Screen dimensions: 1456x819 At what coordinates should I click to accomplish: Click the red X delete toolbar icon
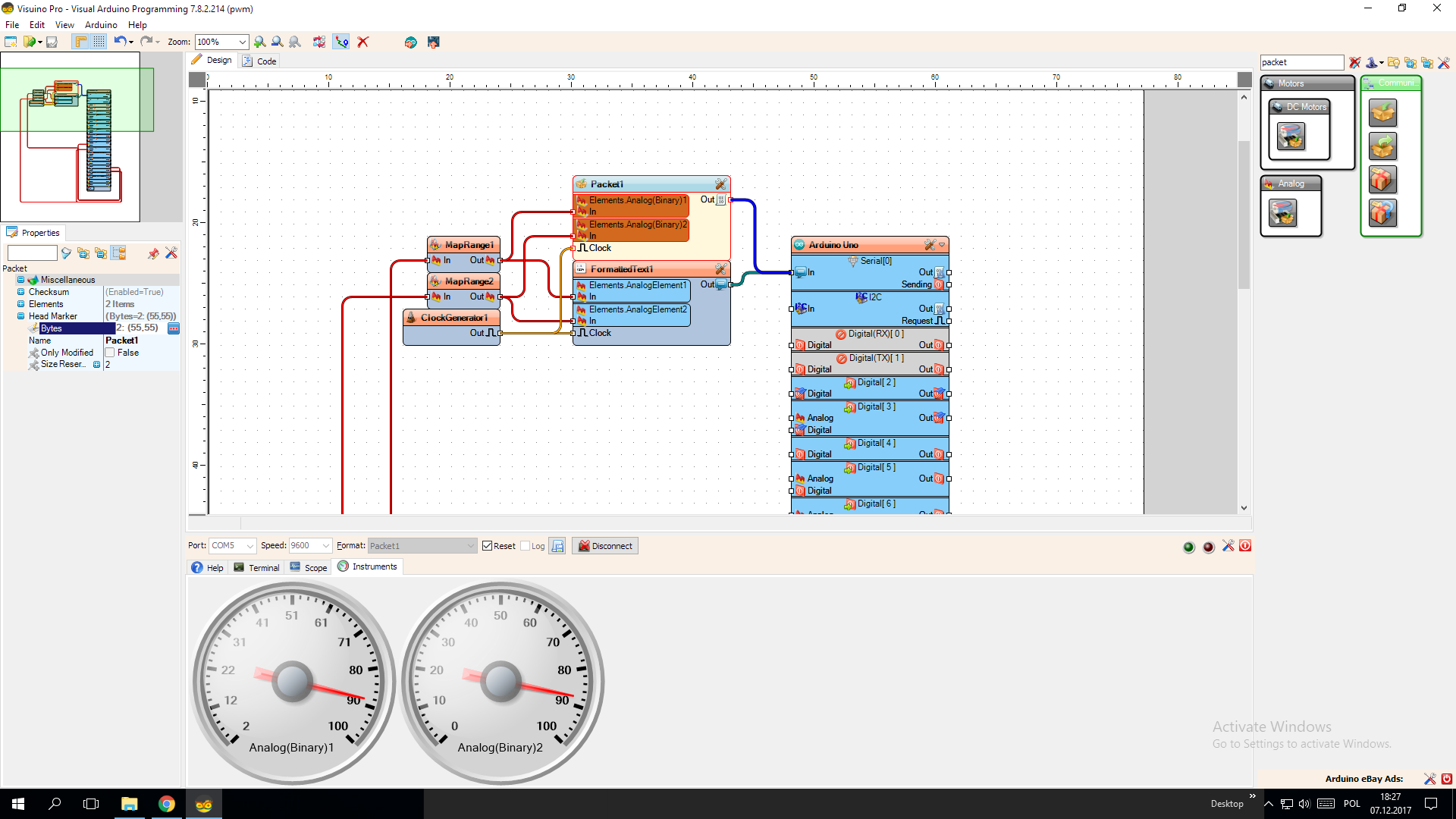point(363,42)
